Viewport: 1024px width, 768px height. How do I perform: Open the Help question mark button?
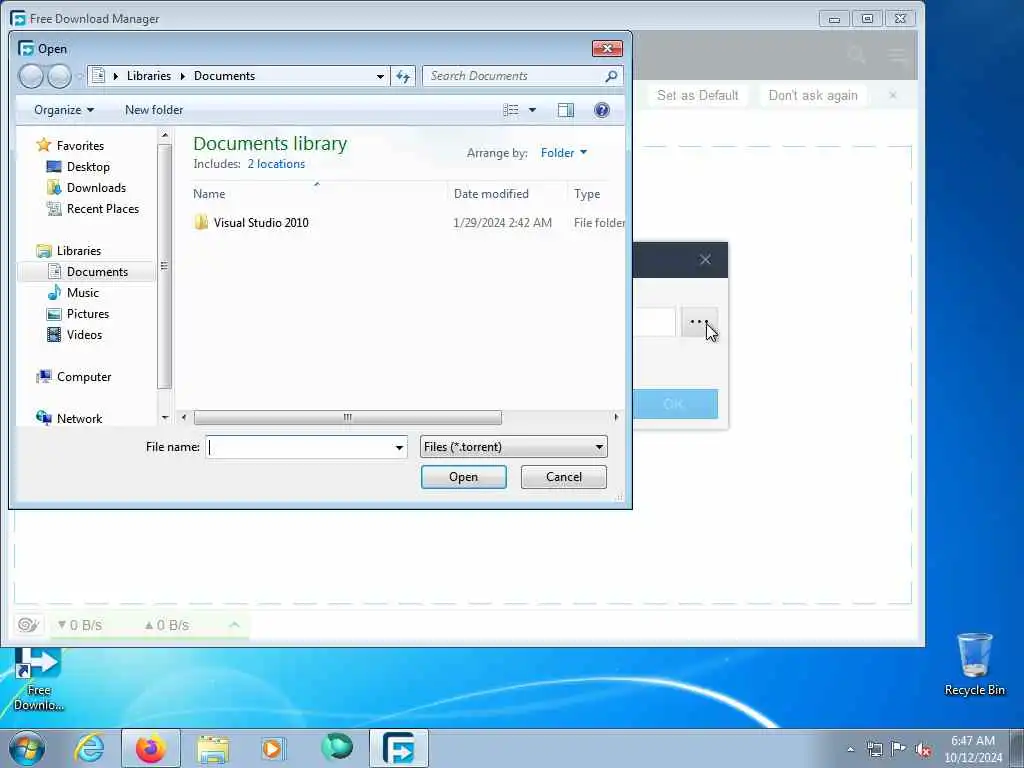(601, 110)
